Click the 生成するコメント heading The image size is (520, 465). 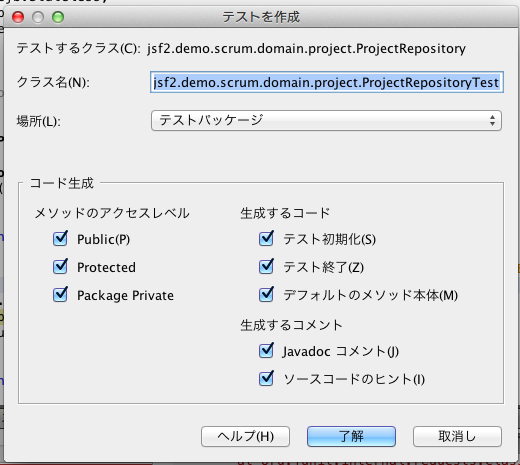point(291,325)
